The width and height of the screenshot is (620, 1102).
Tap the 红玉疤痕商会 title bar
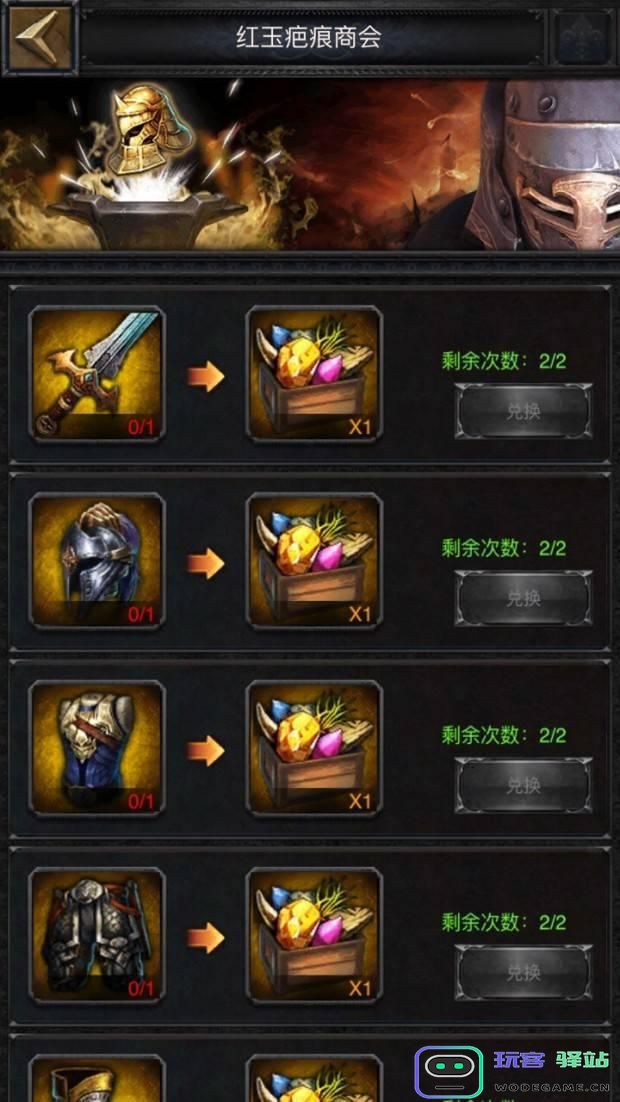[310, 37]
